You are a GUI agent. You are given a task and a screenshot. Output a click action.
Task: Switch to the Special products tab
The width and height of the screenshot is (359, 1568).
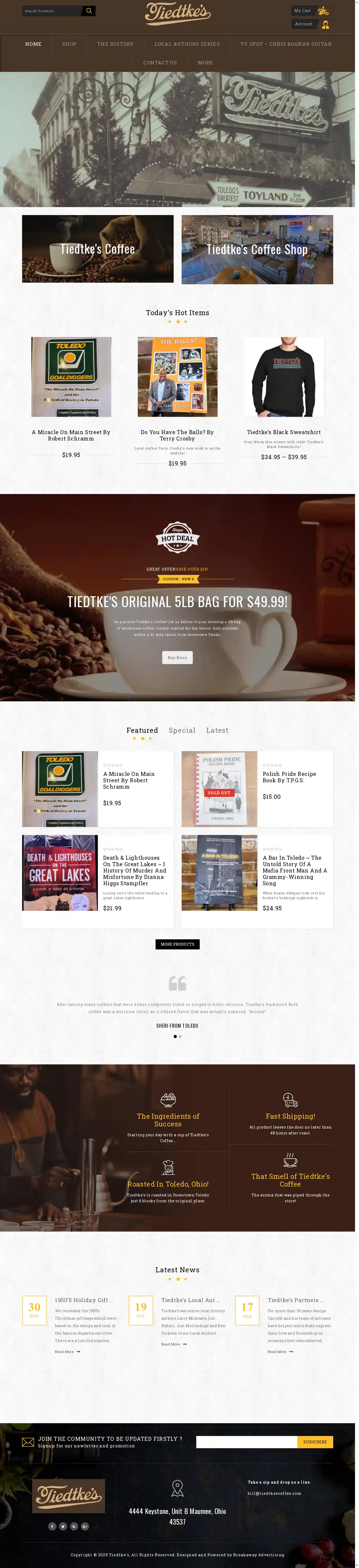click(182, 730)
